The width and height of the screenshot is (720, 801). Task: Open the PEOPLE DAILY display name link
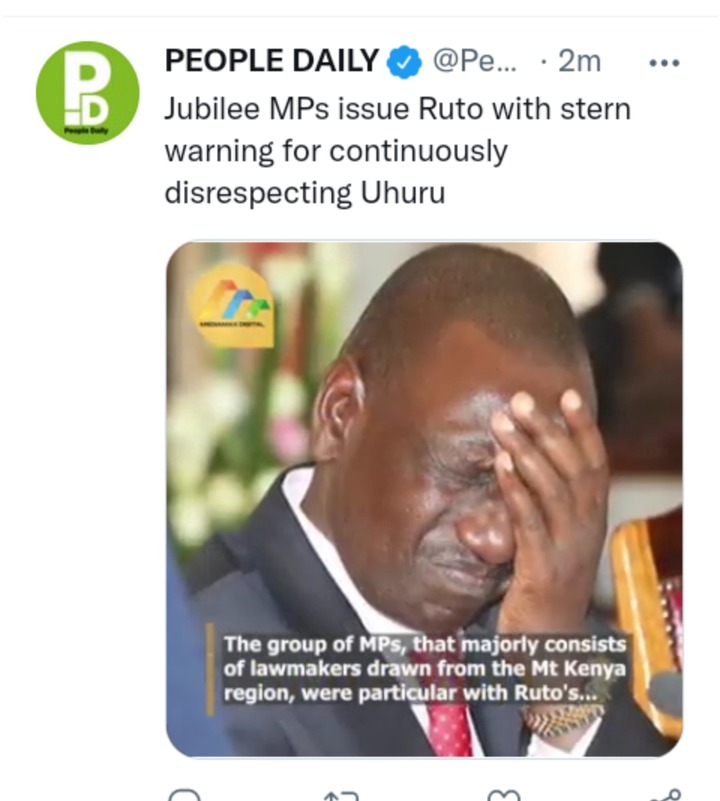point(271,61)
